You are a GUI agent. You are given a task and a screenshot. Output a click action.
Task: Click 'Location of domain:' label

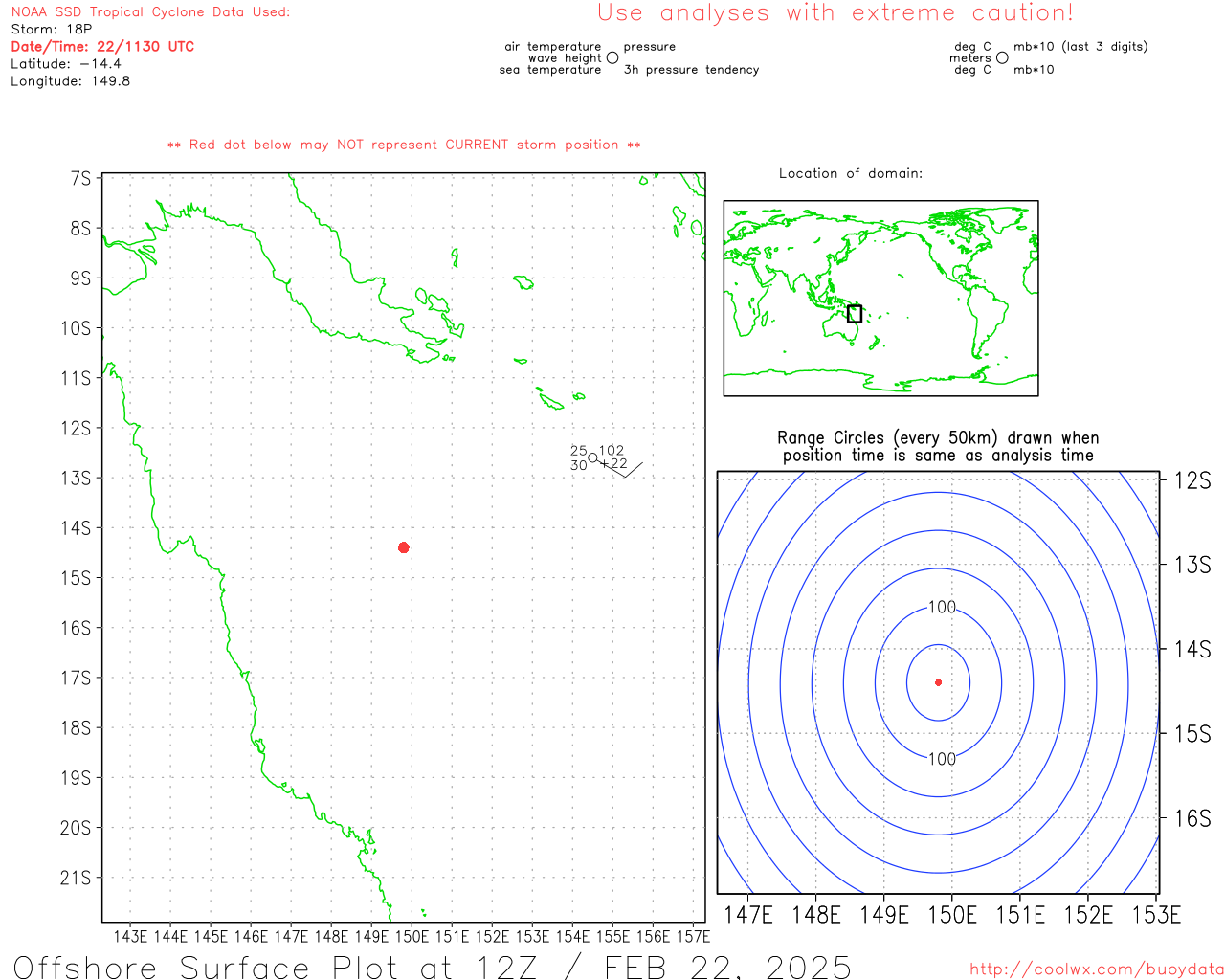pos(851,173)
